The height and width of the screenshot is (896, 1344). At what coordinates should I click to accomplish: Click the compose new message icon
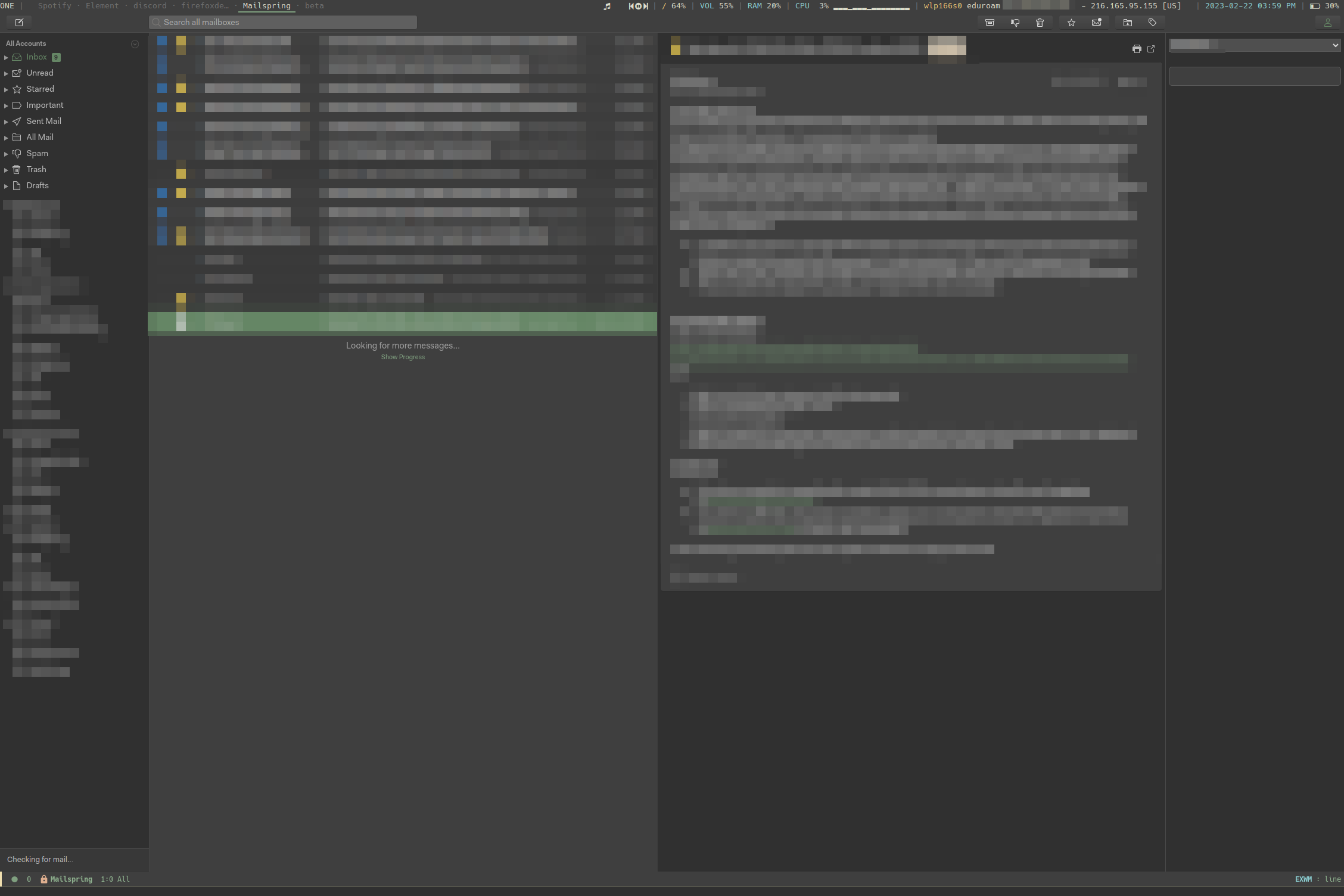pos(19,23)
